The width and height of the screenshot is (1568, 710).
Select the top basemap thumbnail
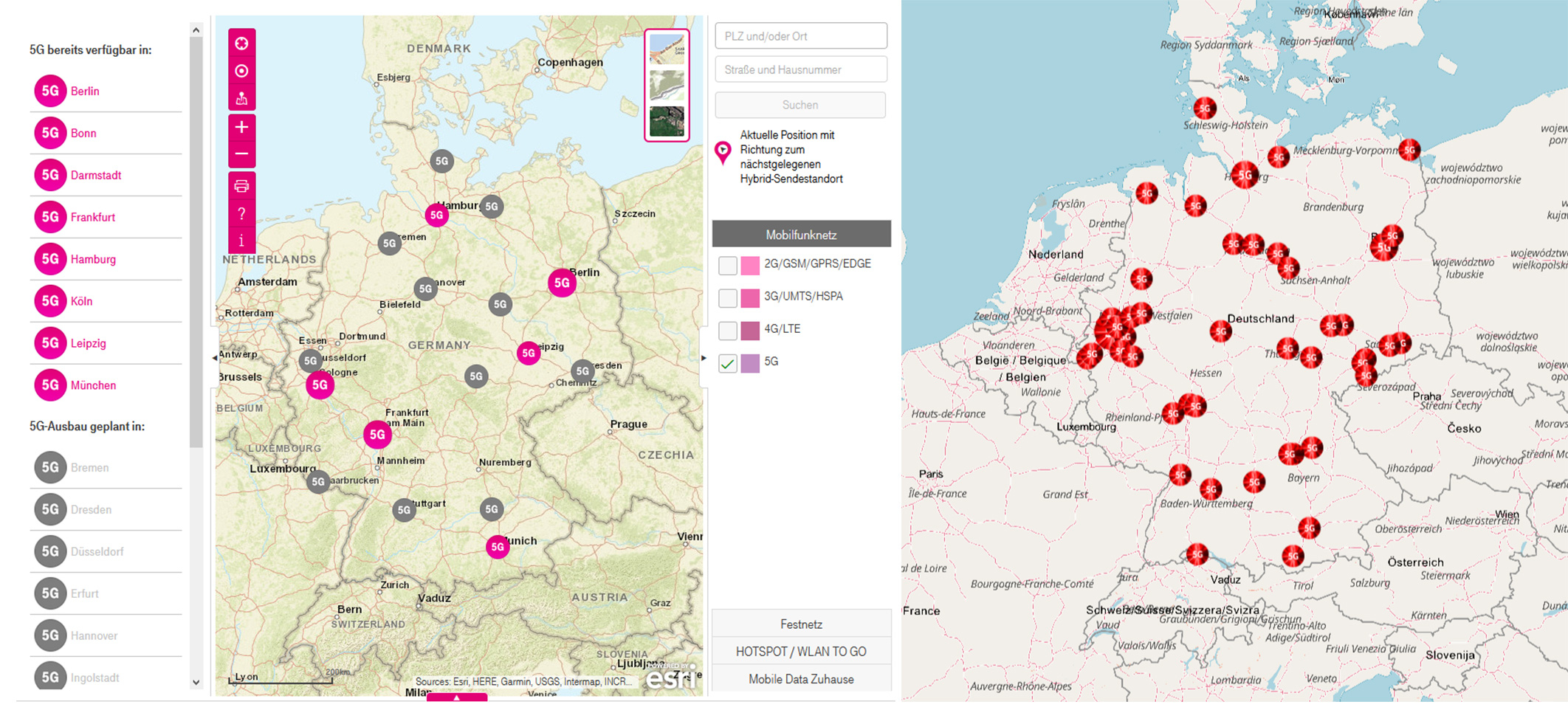click(x=667, y=49)
